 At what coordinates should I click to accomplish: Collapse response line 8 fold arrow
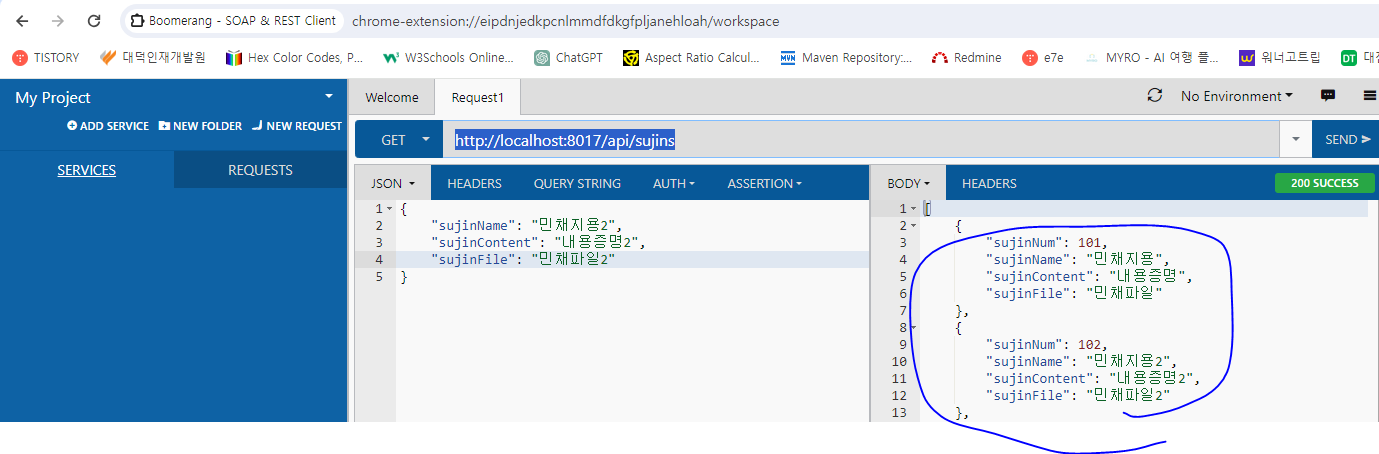pos(913,328)
